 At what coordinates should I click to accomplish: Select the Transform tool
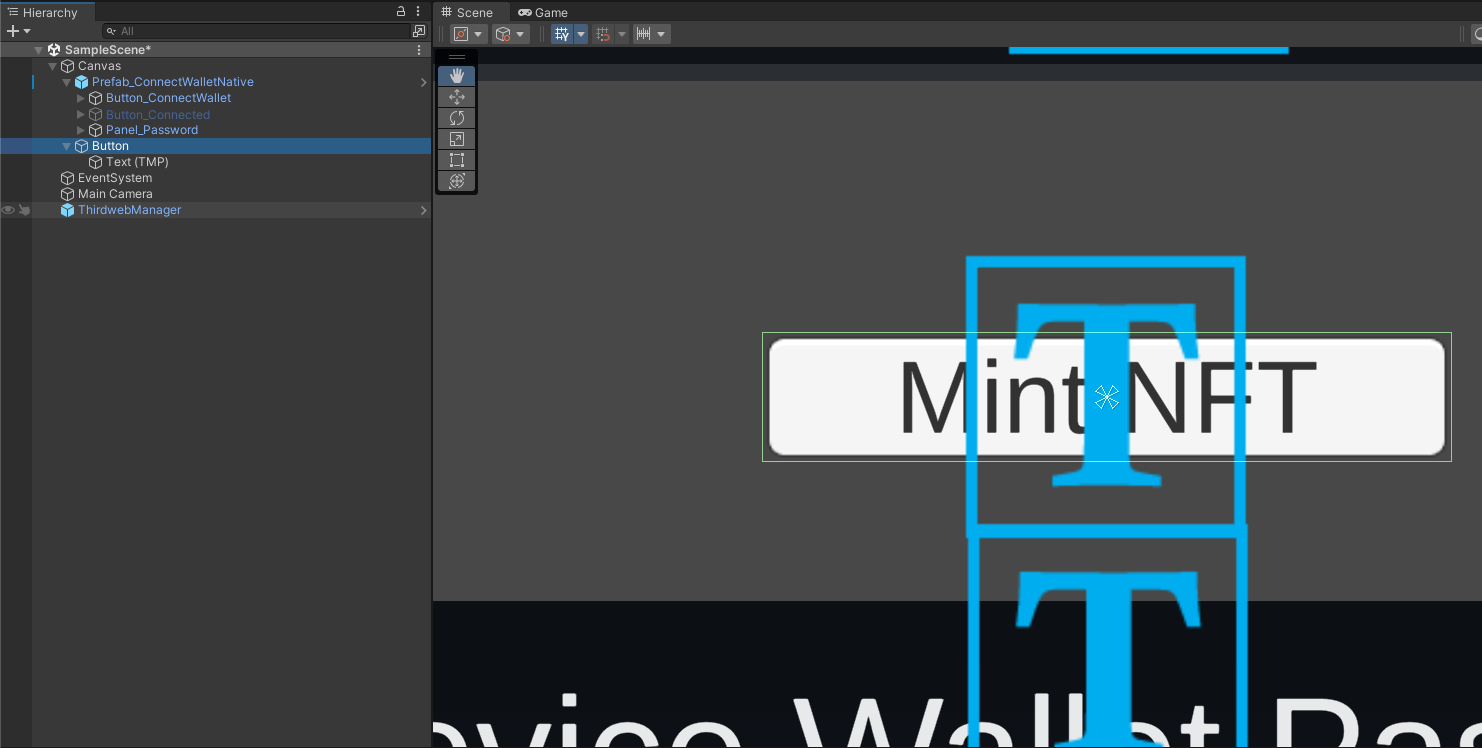pyautogui.click(x=457, y=181)
